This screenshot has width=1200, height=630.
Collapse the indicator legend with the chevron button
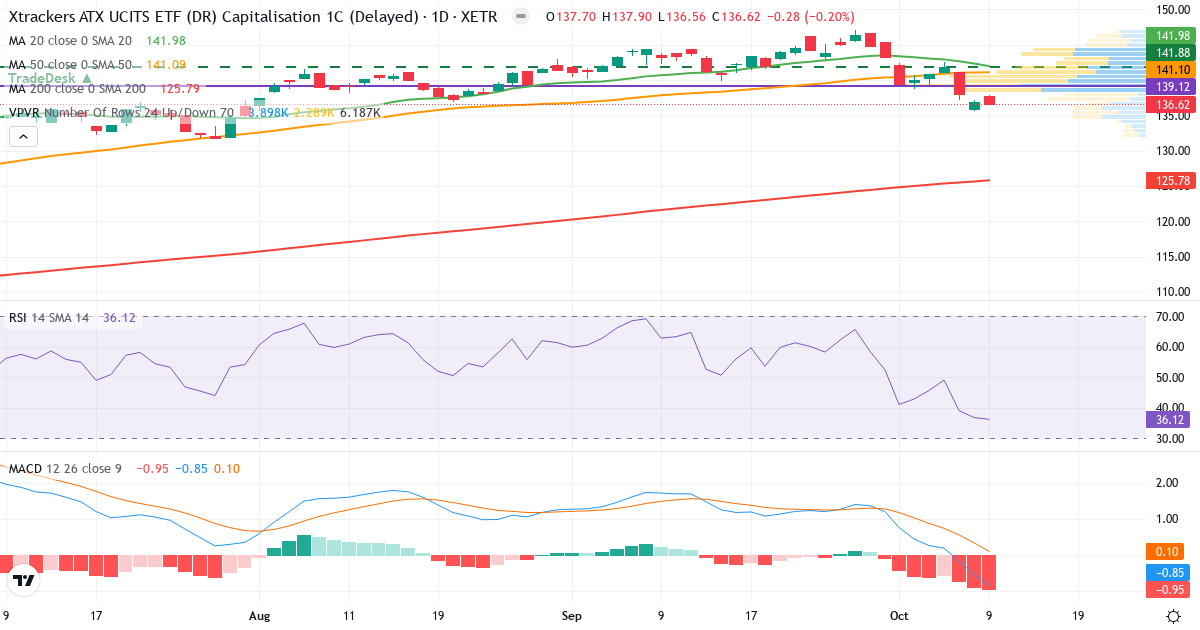coord(23,136)
